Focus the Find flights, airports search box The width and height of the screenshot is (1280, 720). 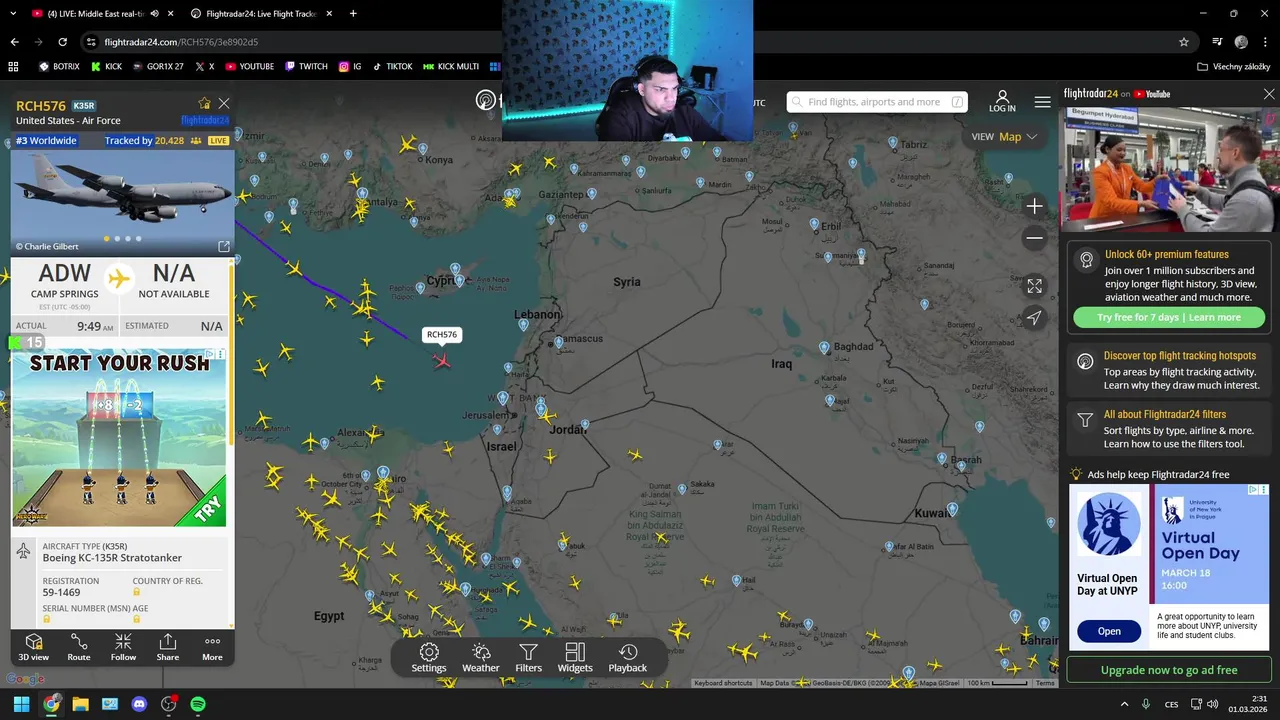(877, 102)
